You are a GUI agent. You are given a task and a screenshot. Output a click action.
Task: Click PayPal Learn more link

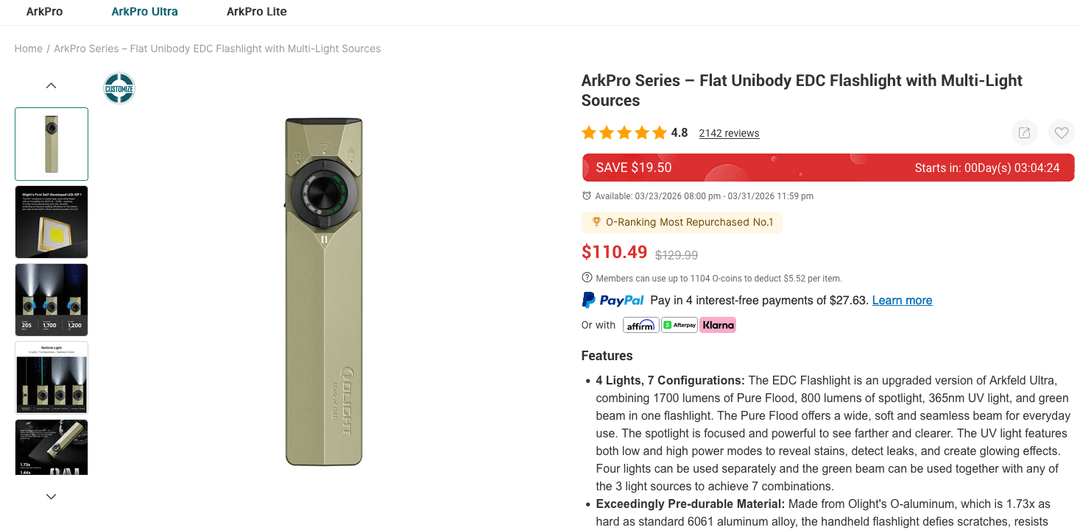click(902, 300)
